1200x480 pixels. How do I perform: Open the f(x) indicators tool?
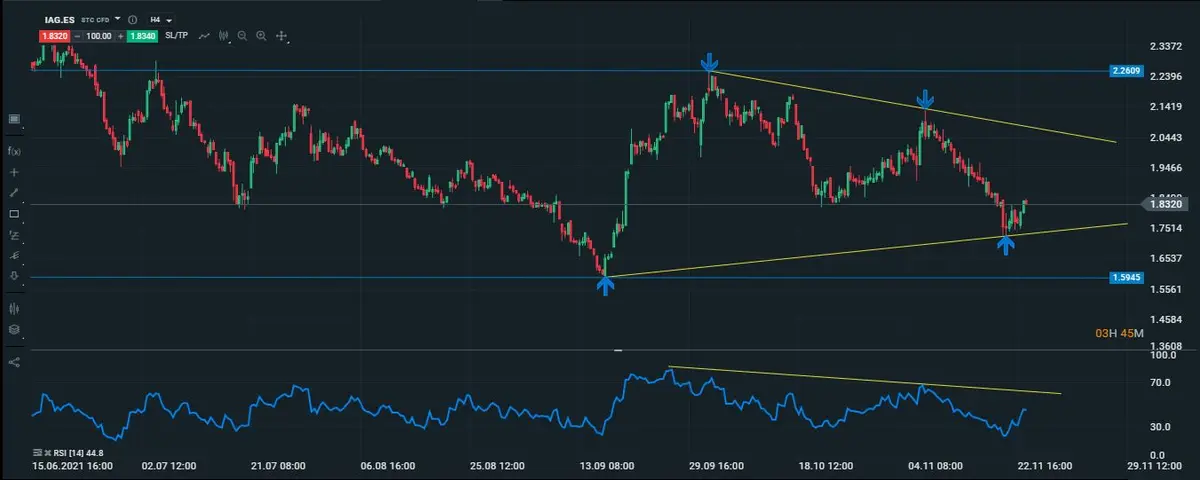tap(14, 151)
